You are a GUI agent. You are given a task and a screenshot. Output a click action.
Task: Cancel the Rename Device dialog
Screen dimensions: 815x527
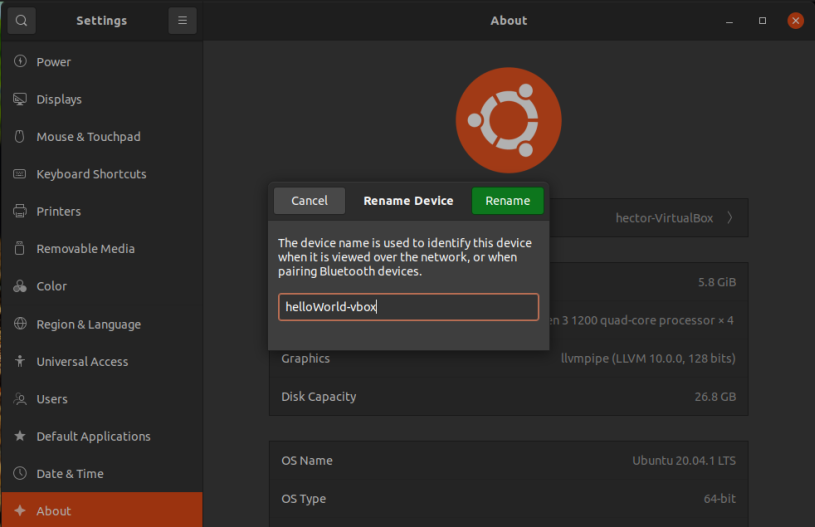[309, 201]
